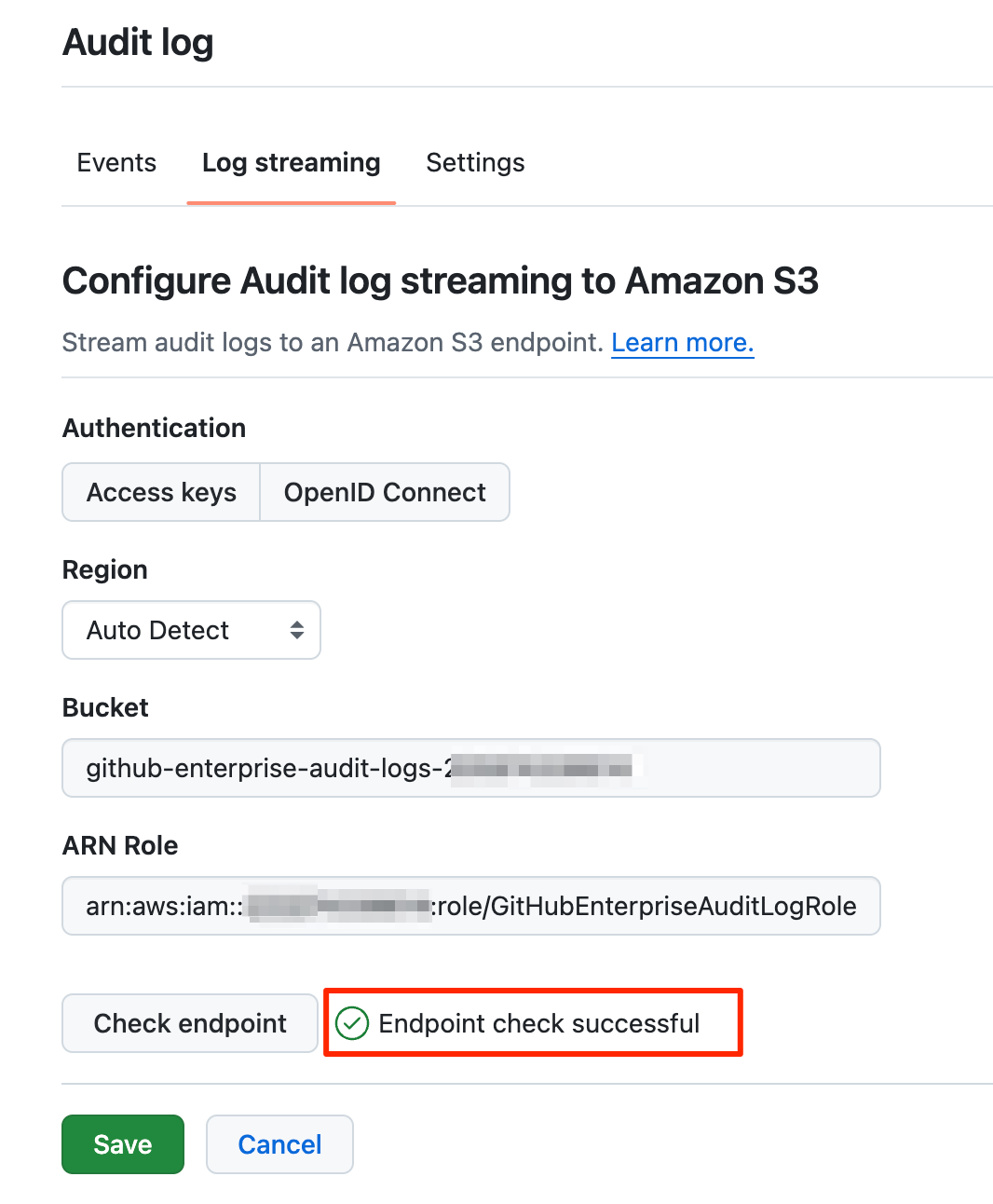
Task: Cancel the S3 streaming setup
Action: (x=279, y=1144)
